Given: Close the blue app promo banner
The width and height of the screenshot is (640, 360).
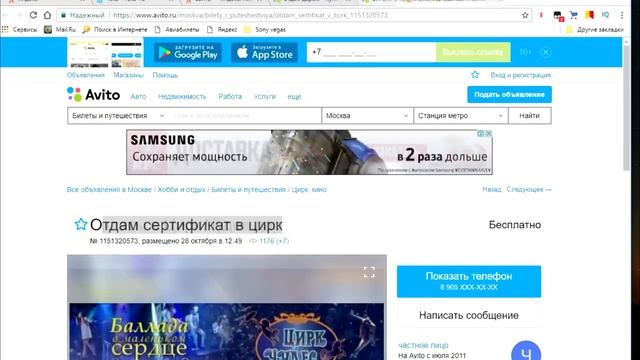Looking at the screenshot, I should pyautogui.click(x=545, y=52).
